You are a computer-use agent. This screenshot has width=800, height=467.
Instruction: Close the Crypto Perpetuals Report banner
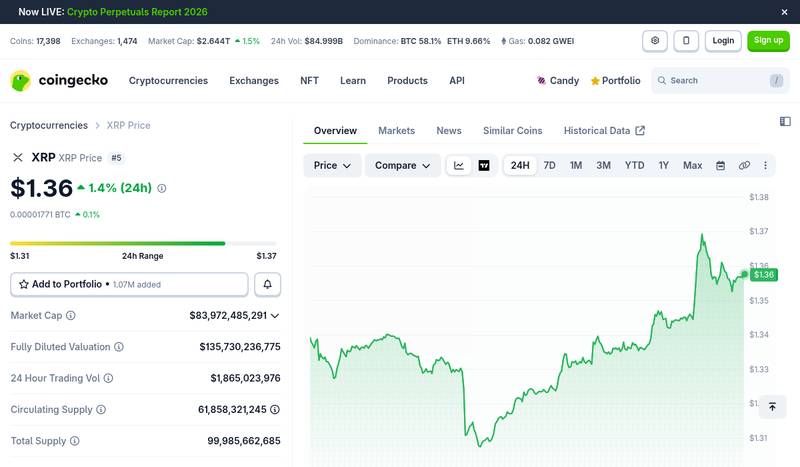tap(784, 12)
